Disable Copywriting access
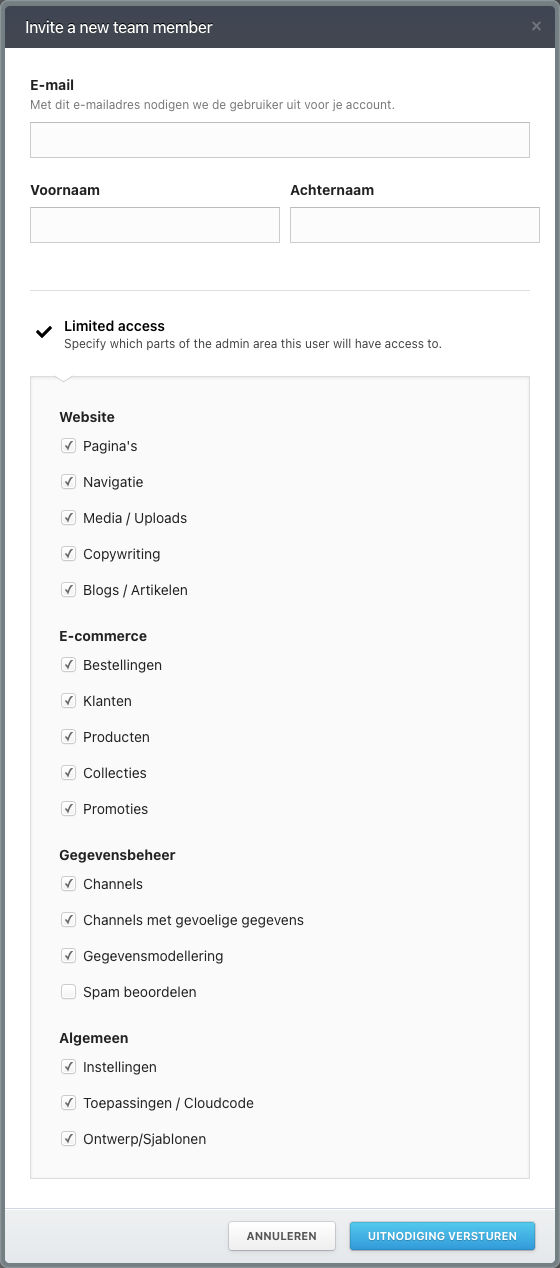This screenshot has height=1268, width=560. click(68, 554)
